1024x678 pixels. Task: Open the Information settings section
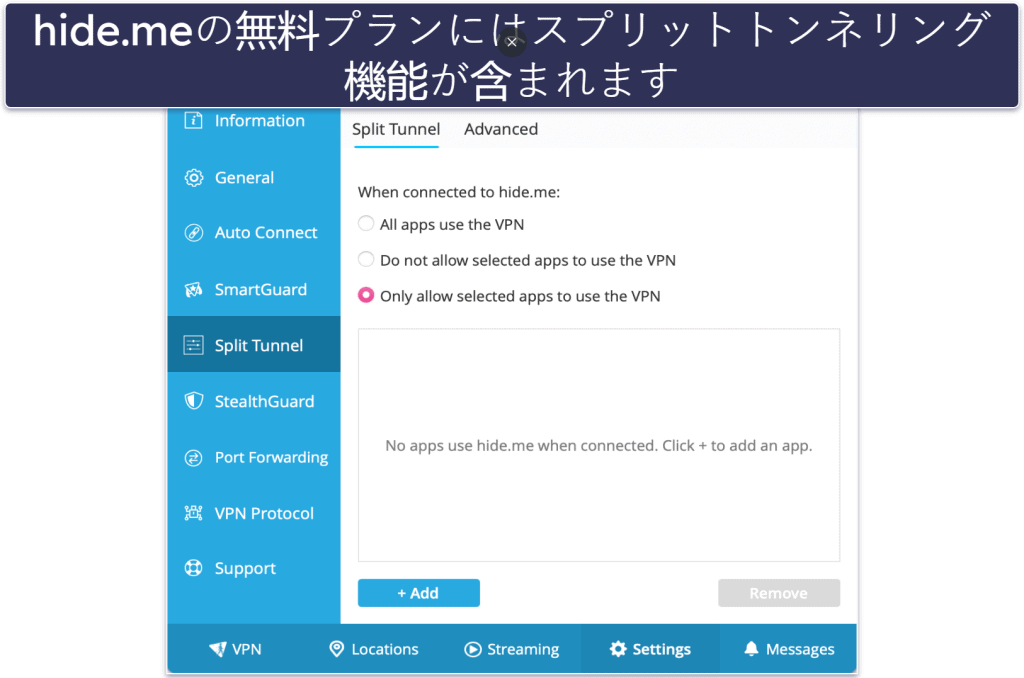260,121
